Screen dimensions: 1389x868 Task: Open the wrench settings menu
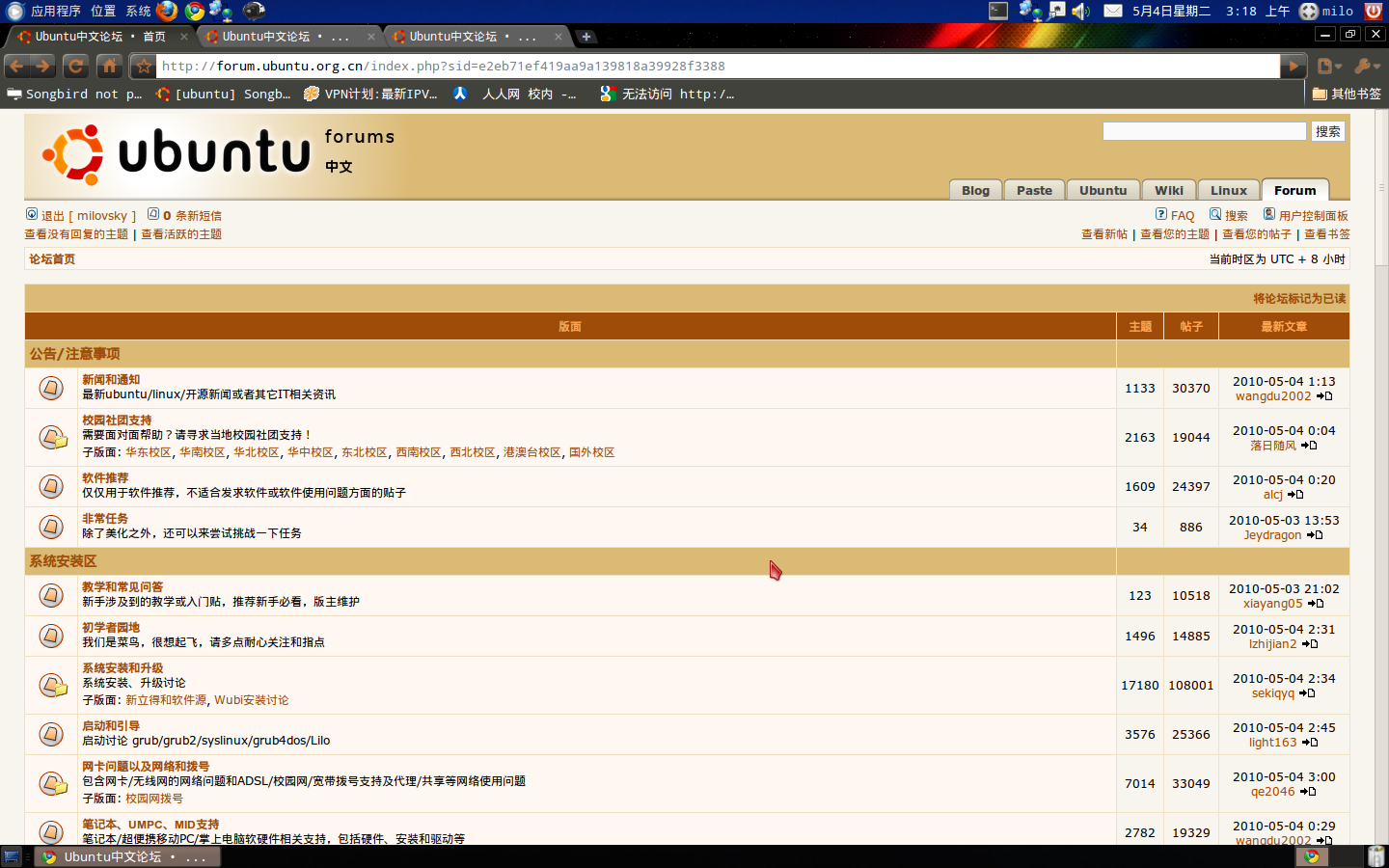1366,66
